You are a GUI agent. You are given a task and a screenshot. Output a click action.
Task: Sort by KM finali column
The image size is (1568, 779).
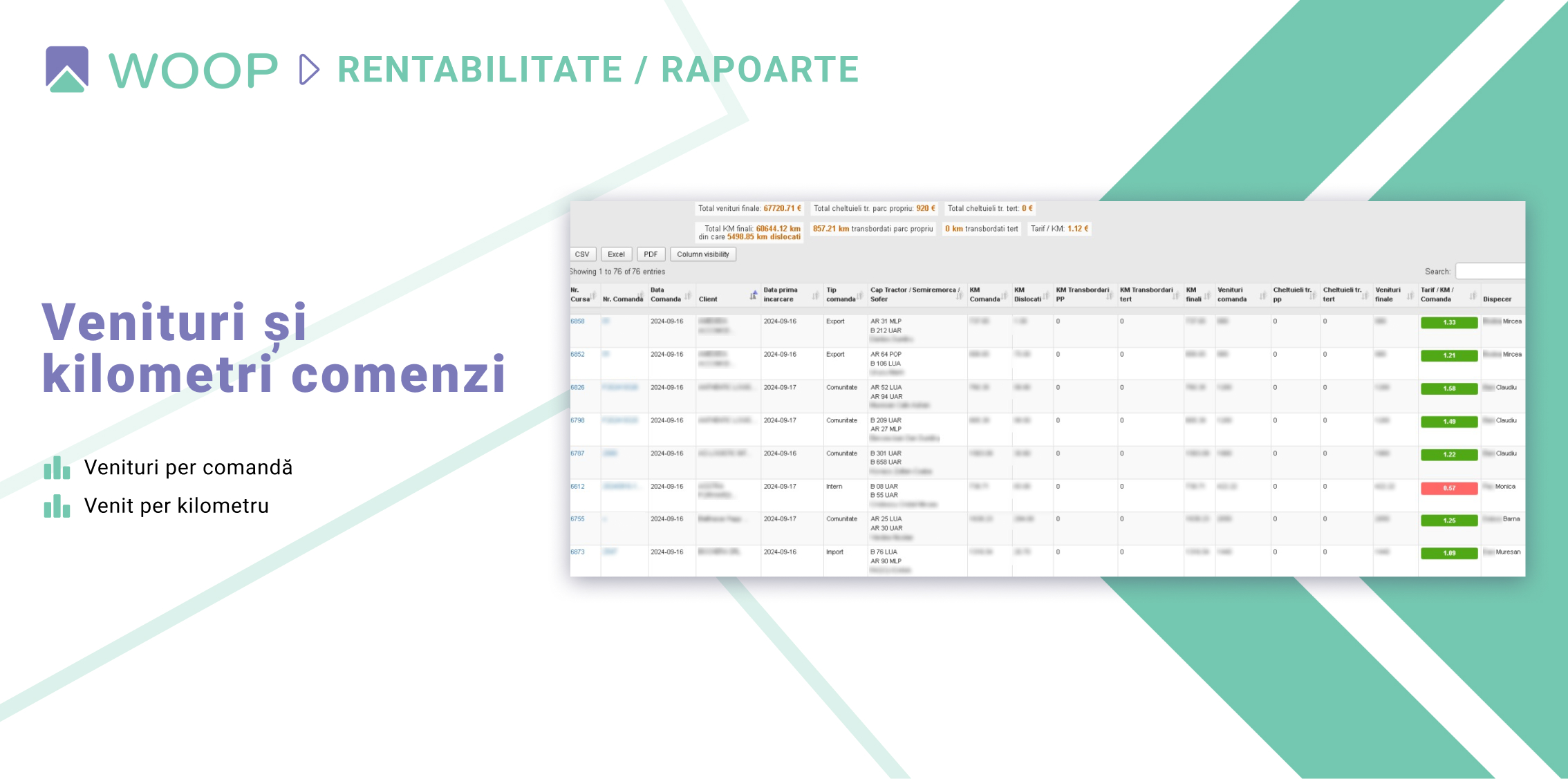[1199, 295]
